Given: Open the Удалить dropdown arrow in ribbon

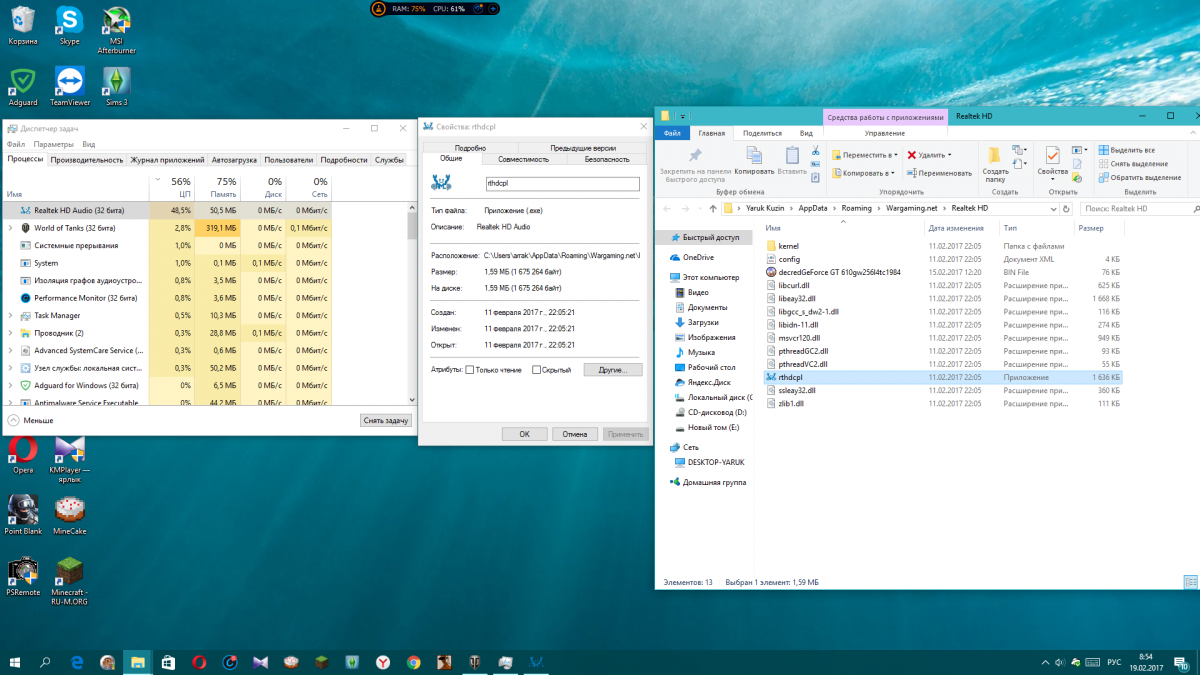Looking at the screenshot, I should [x=949, y=155].
